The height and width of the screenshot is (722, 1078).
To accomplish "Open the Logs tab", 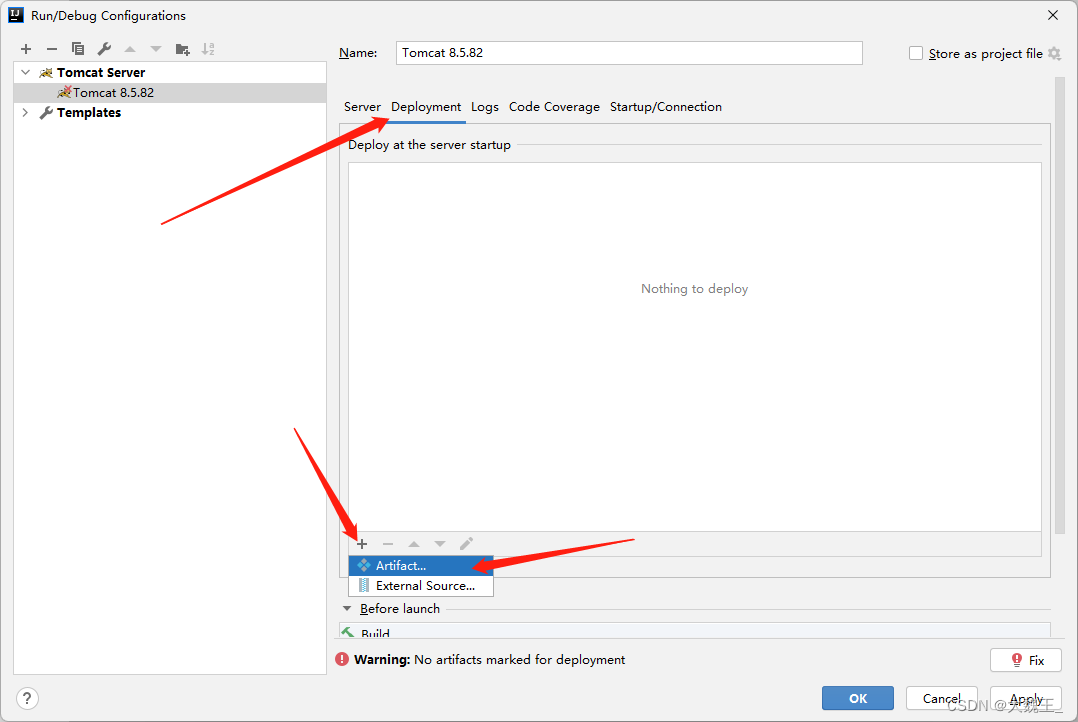I will coord(485,107).
